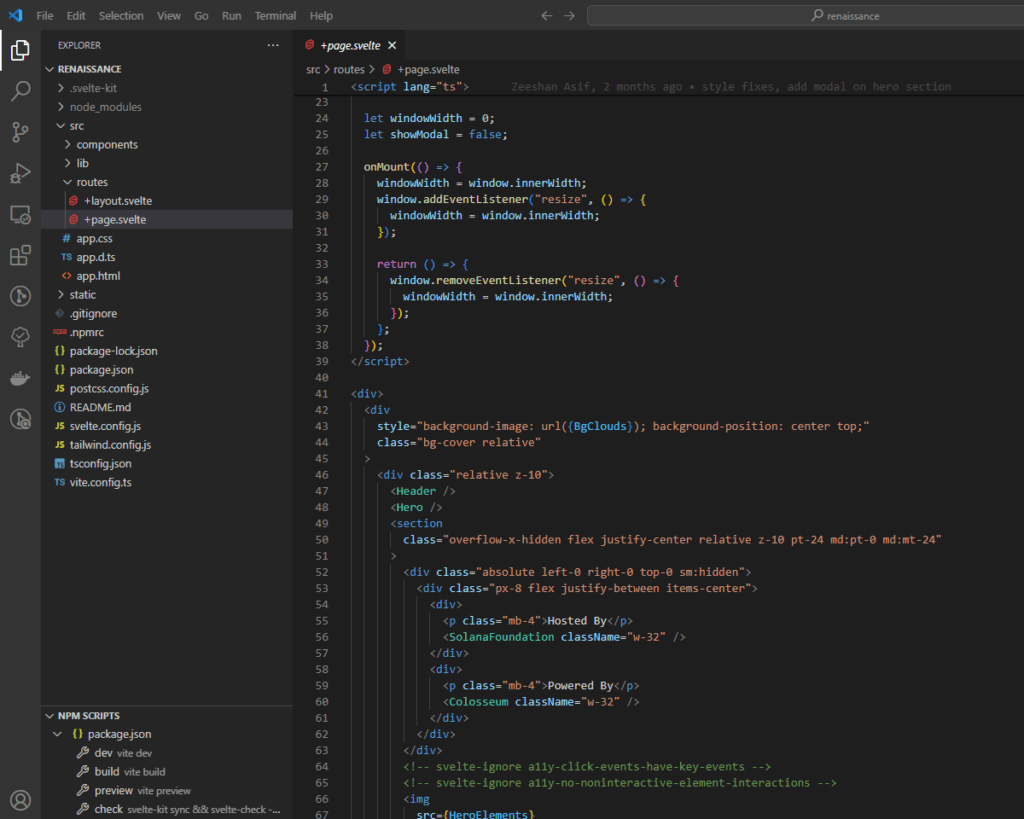Click the renaissance command center search box
The image size is (1024, 819).
point(804,16)
